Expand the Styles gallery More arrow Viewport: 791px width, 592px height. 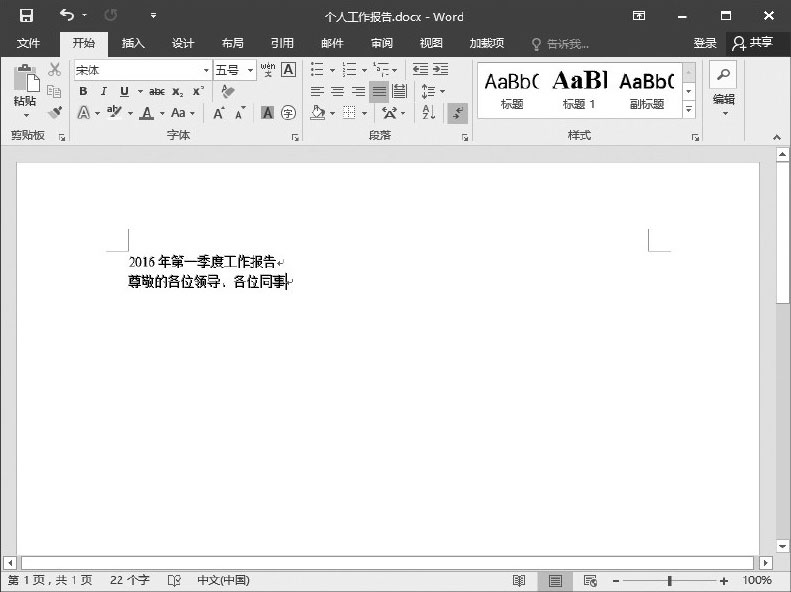click(688, 109)
